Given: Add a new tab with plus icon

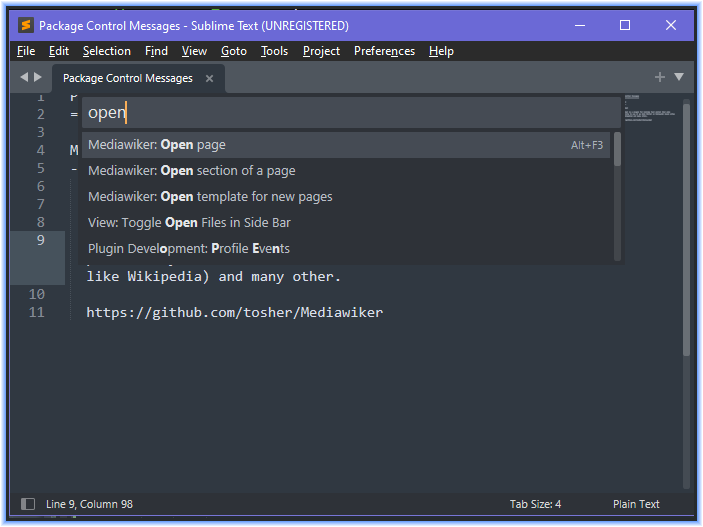Looking at the screenshot, I should click(x=660, y=77).
